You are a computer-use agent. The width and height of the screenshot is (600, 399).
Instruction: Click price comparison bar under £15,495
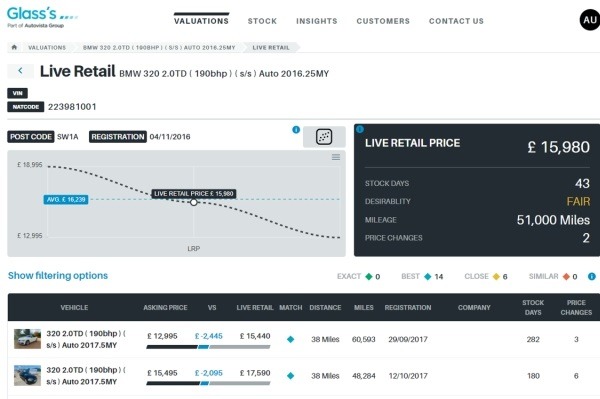coord(208,383)
